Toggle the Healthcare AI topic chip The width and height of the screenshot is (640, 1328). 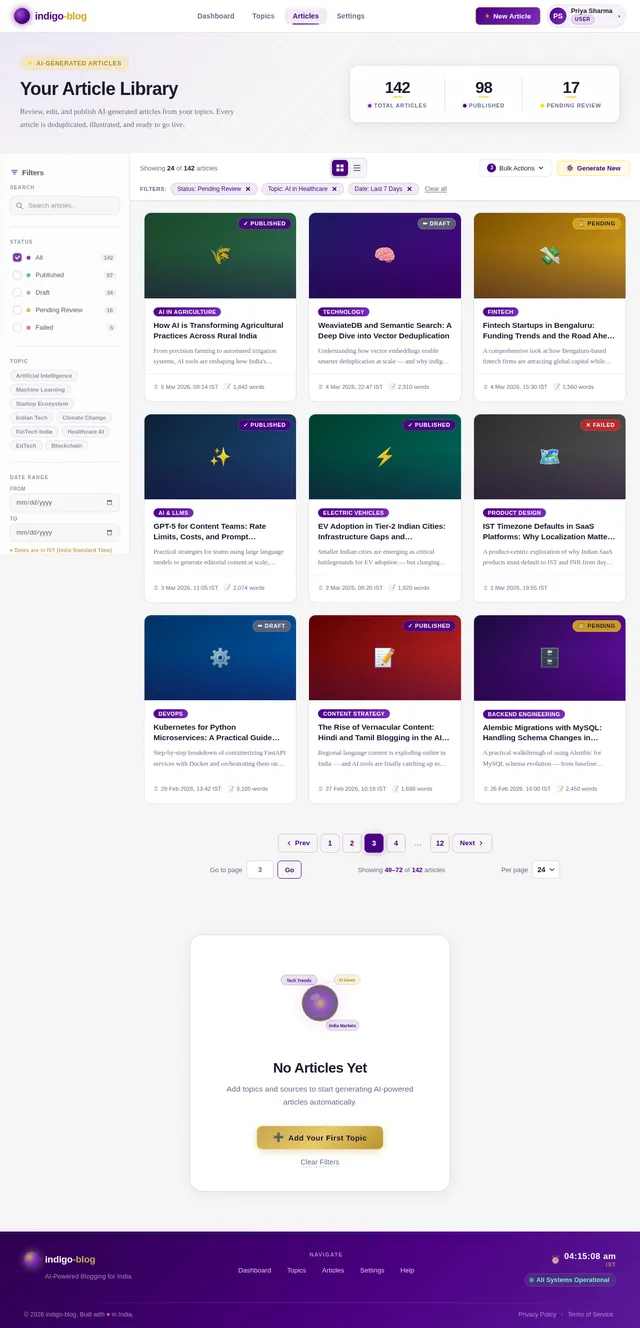[86, 432]
